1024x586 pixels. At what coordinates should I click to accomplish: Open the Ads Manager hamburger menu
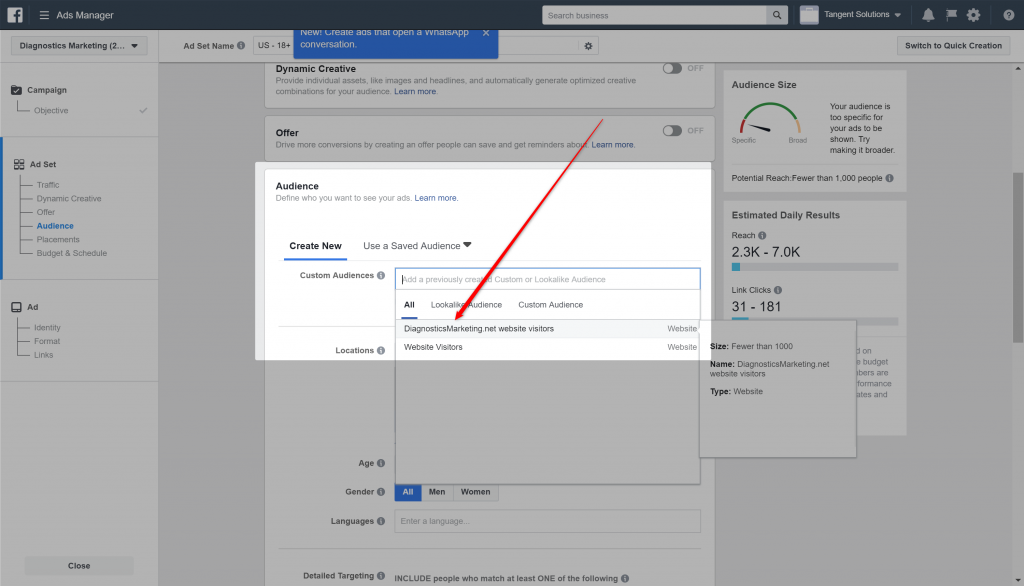coord(44,15)
